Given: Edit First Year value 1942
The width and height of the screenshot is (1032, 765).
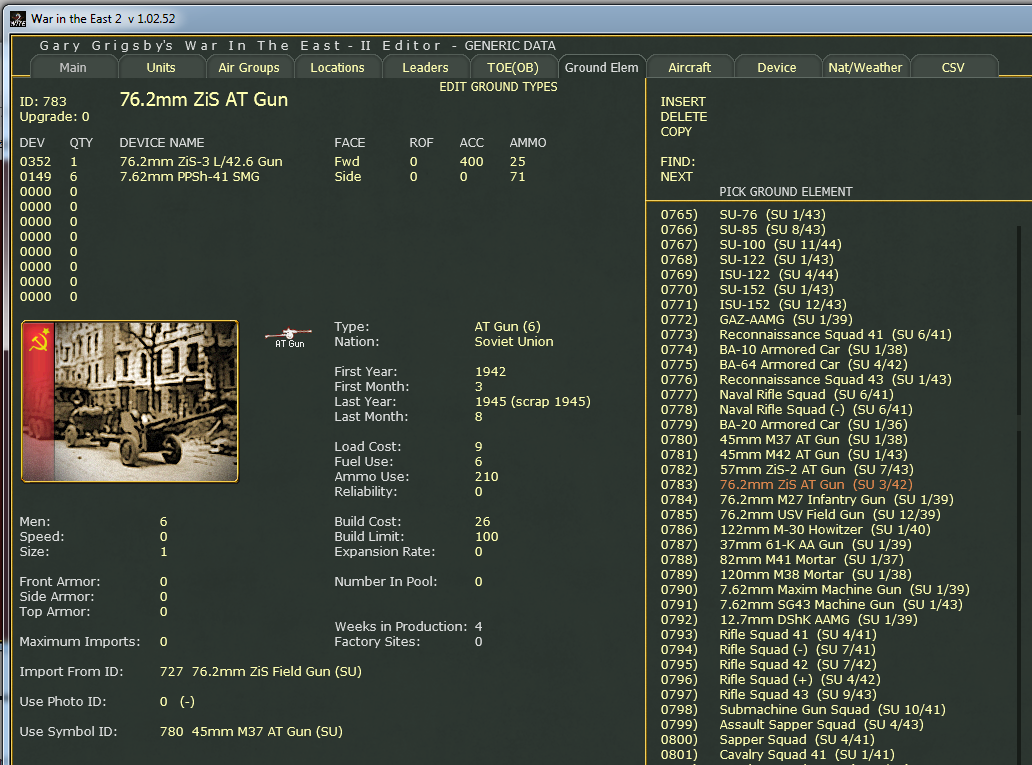Looking at the screenshot, I should tap(490, 372).
